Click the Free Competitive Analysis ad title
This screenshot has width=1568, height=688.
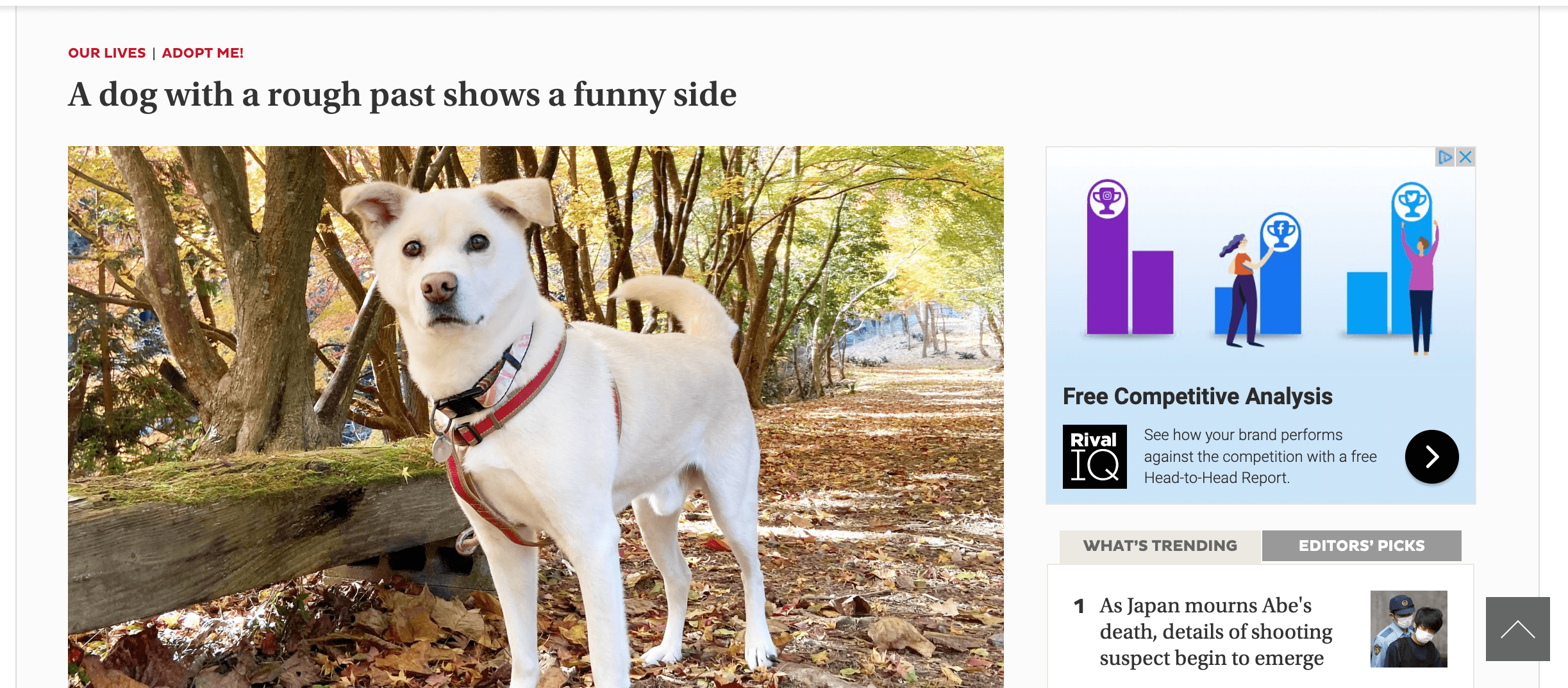pyautogui.click(x=1197, y=397)
